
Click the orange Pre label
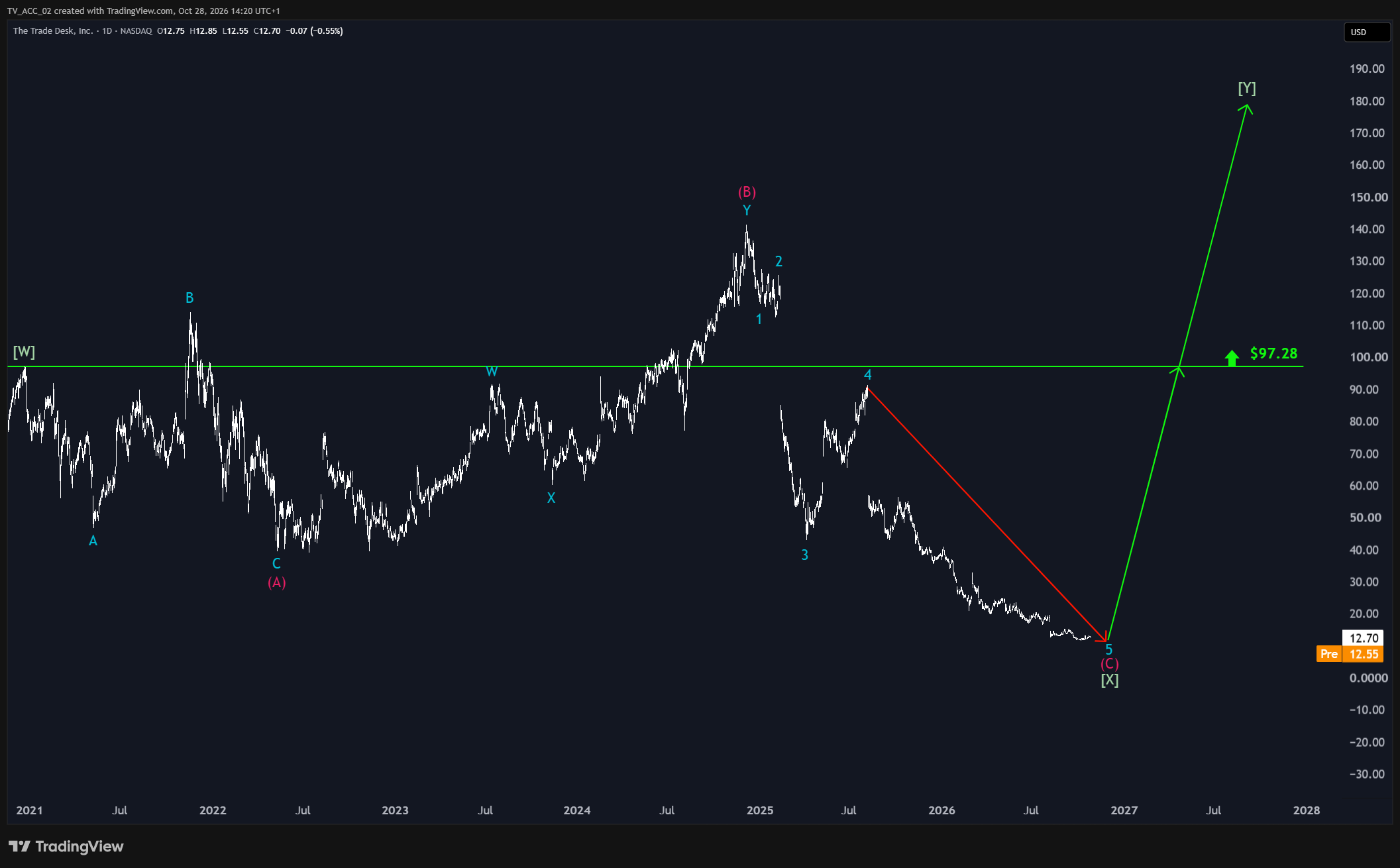pos(1328,654)
